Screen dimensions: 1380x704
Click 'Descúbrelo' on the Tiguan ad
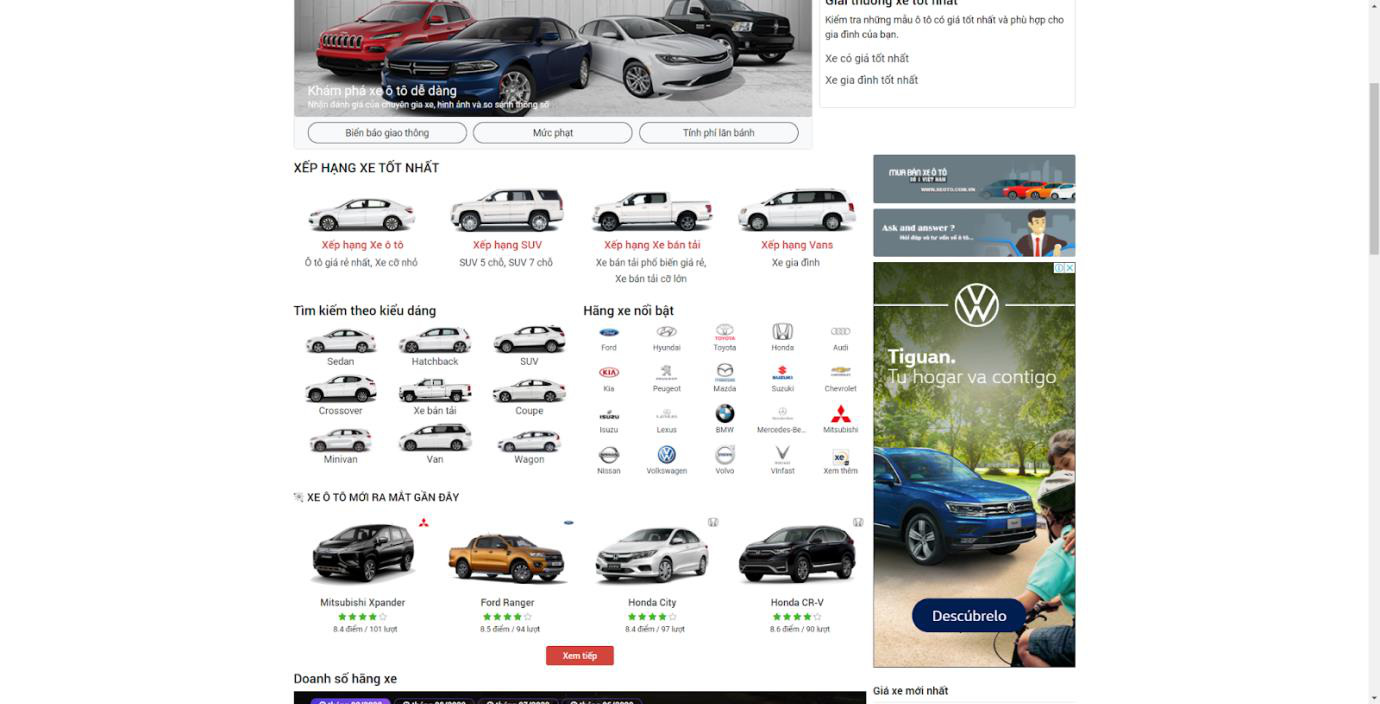click(969, 616)
